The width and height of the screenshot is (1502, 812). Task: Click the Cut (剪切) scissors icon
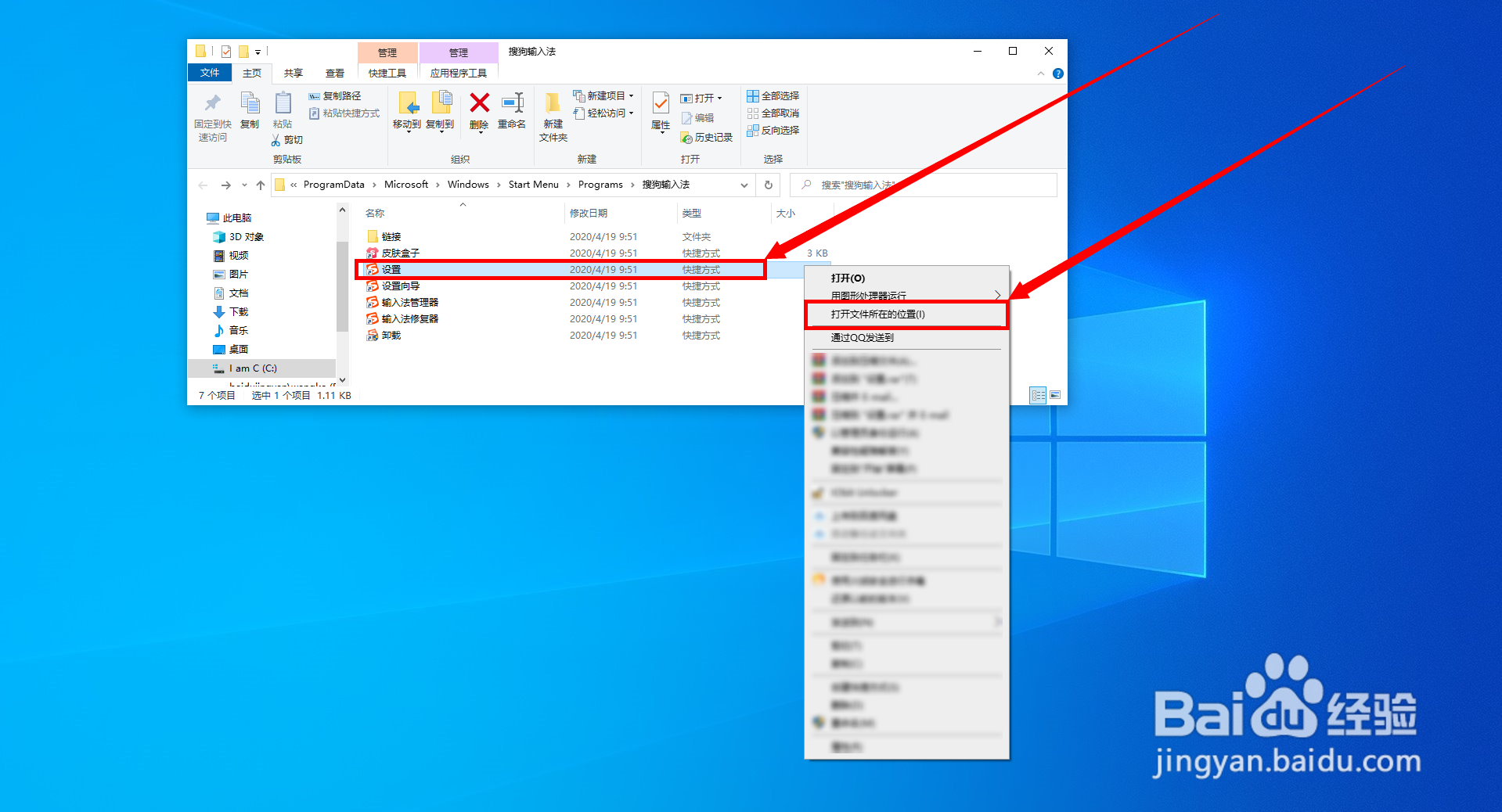click(x=276, y=140)
